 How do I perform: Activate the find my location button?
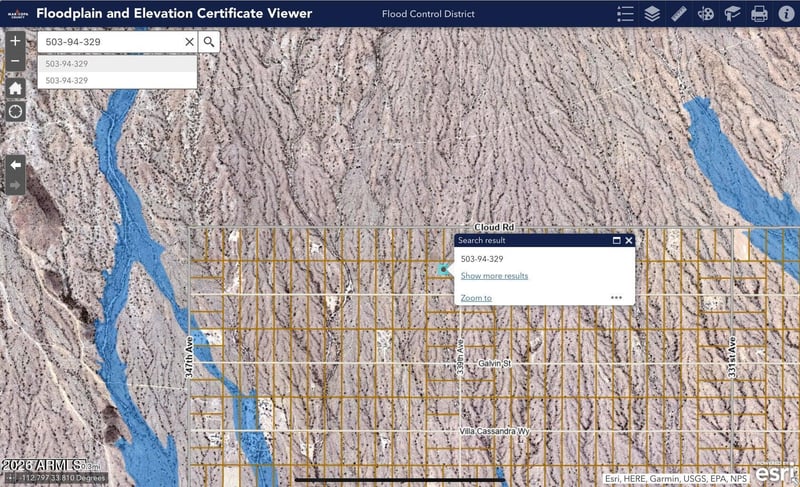click(x=15, y=111)
